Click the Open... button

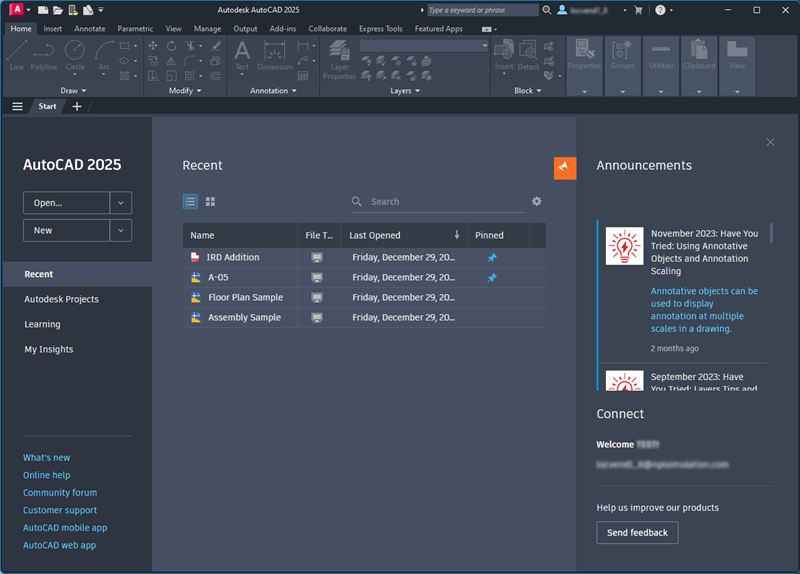(x=66, y=203)
